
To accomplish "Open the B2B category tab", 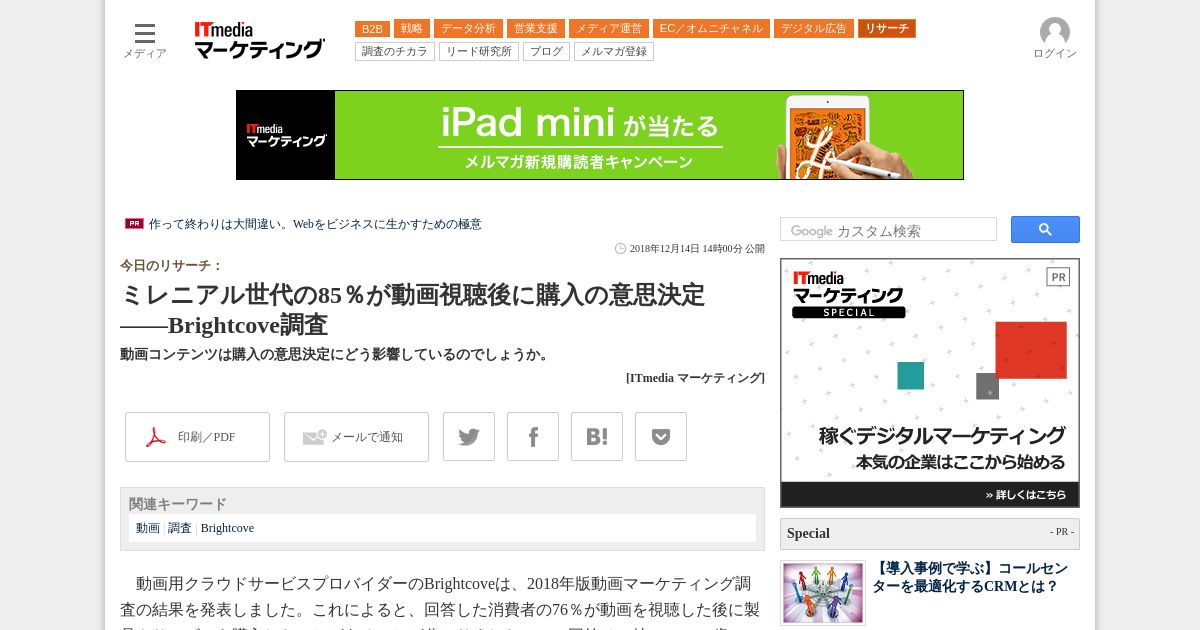I will pos(372,29).
